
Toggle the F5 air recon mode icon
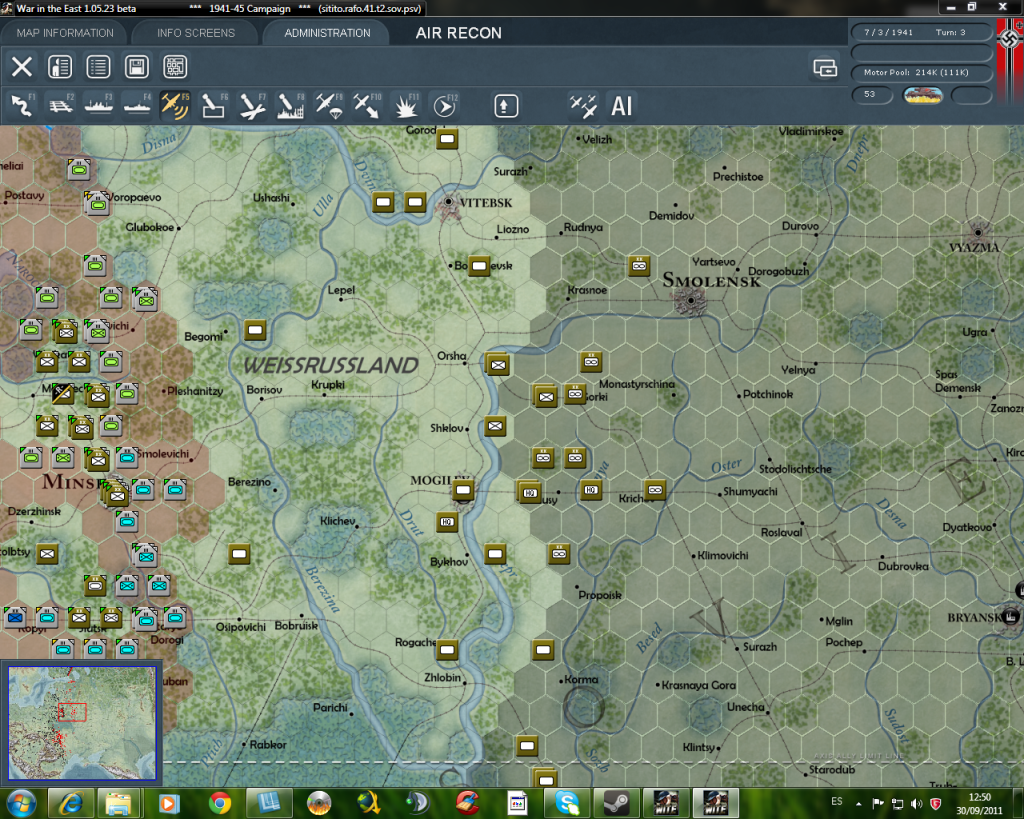[175, 106]
